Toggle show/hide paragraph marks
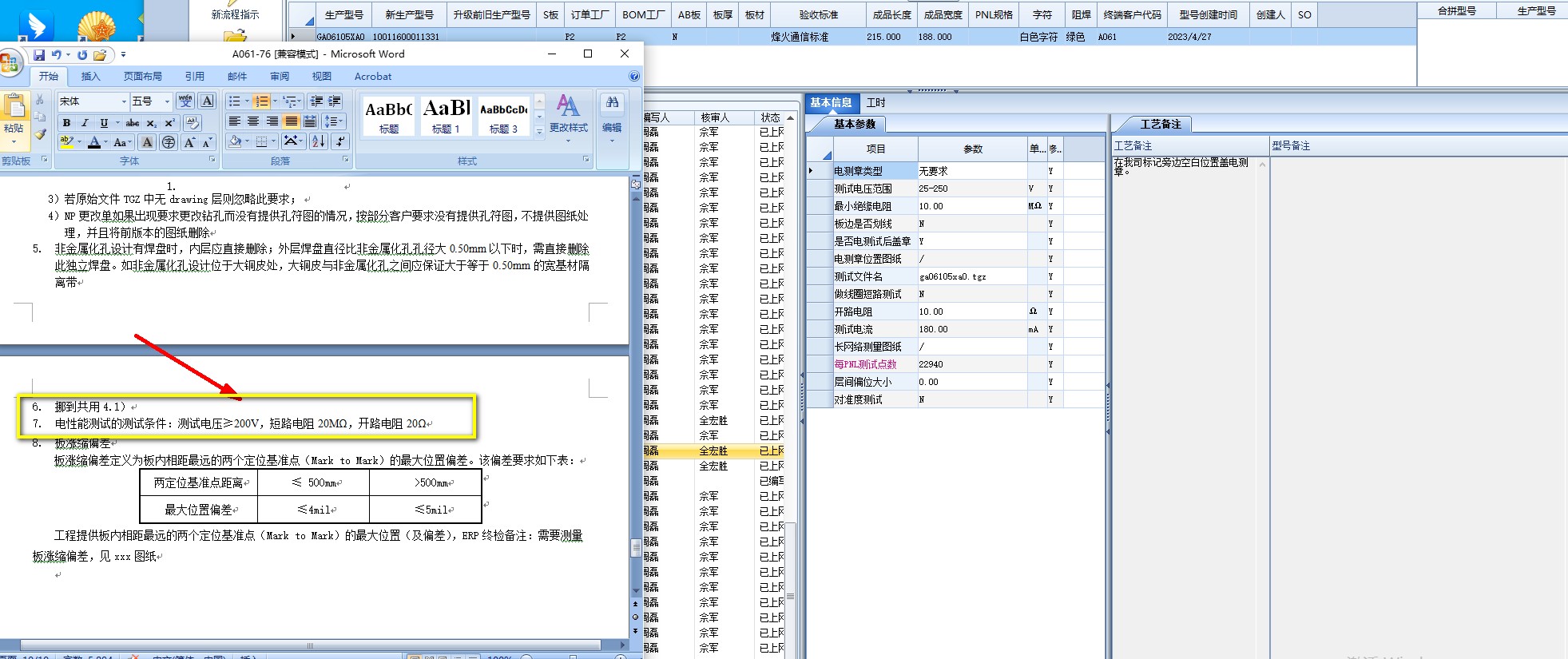This screenshot has height=659, width=1568. tap(340, 141)
